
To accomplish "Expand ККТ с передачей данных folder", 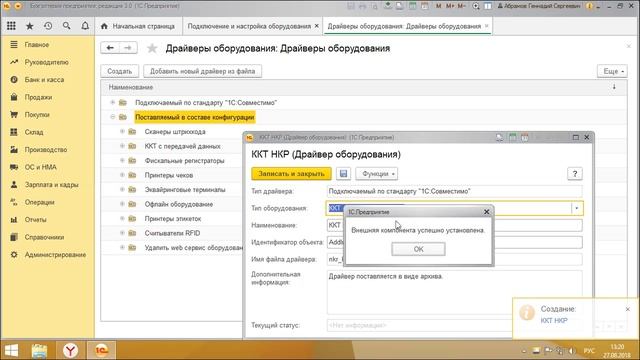I will 122,146.
